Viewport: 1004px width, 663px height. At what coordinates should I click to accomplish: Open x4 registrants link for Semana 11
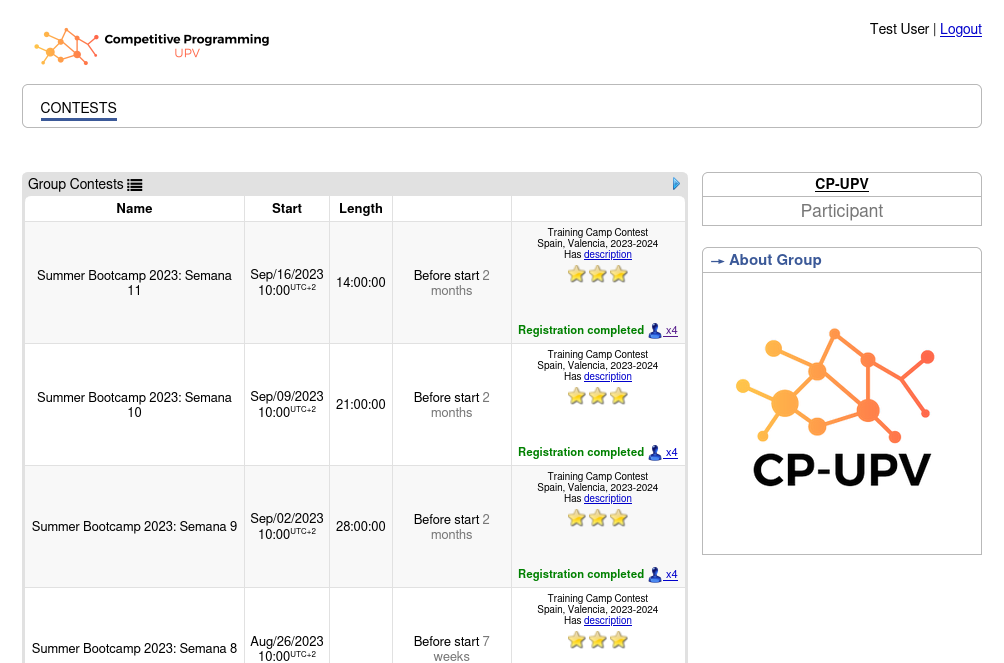[671, 331]
